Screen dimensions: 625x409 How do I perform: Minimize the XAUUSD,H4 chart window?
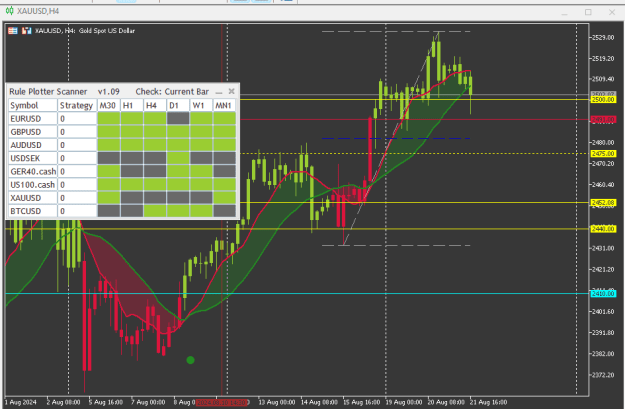tap(564, 13)
